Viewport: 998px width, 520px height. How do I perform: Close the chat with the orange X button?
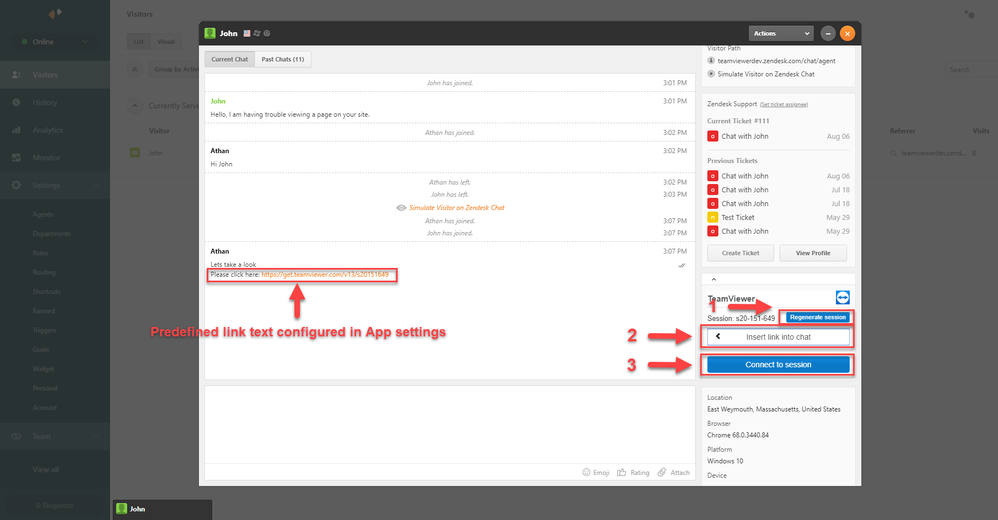847,33
